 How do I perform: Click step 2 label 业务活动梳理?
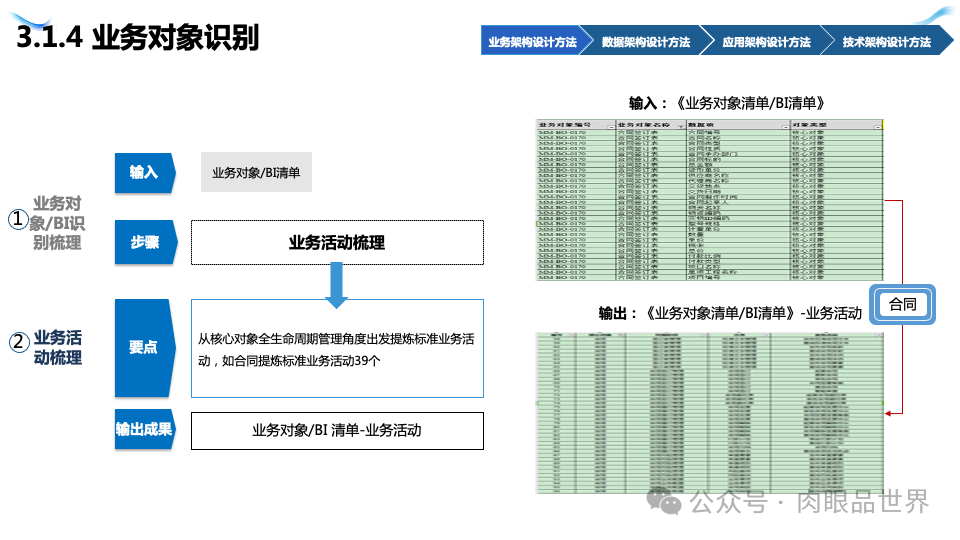[x=58, y=347]
